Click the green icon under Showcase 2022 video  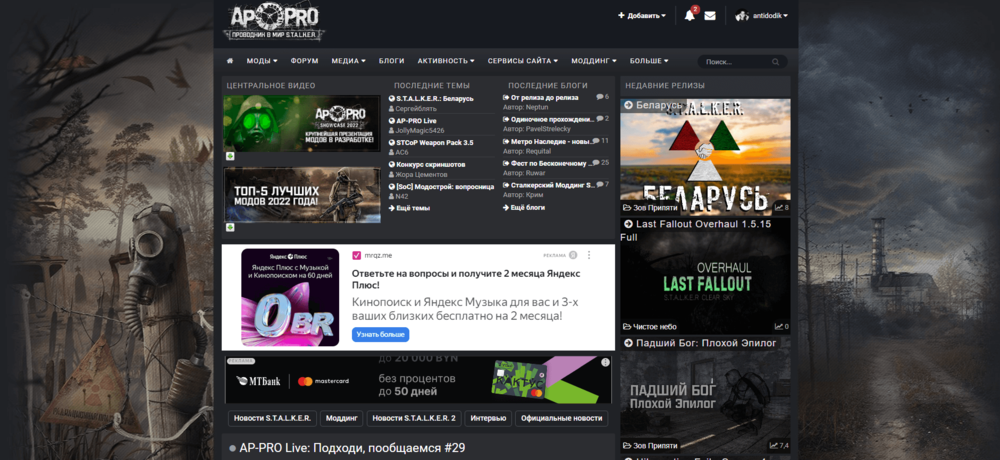[230, 156]
